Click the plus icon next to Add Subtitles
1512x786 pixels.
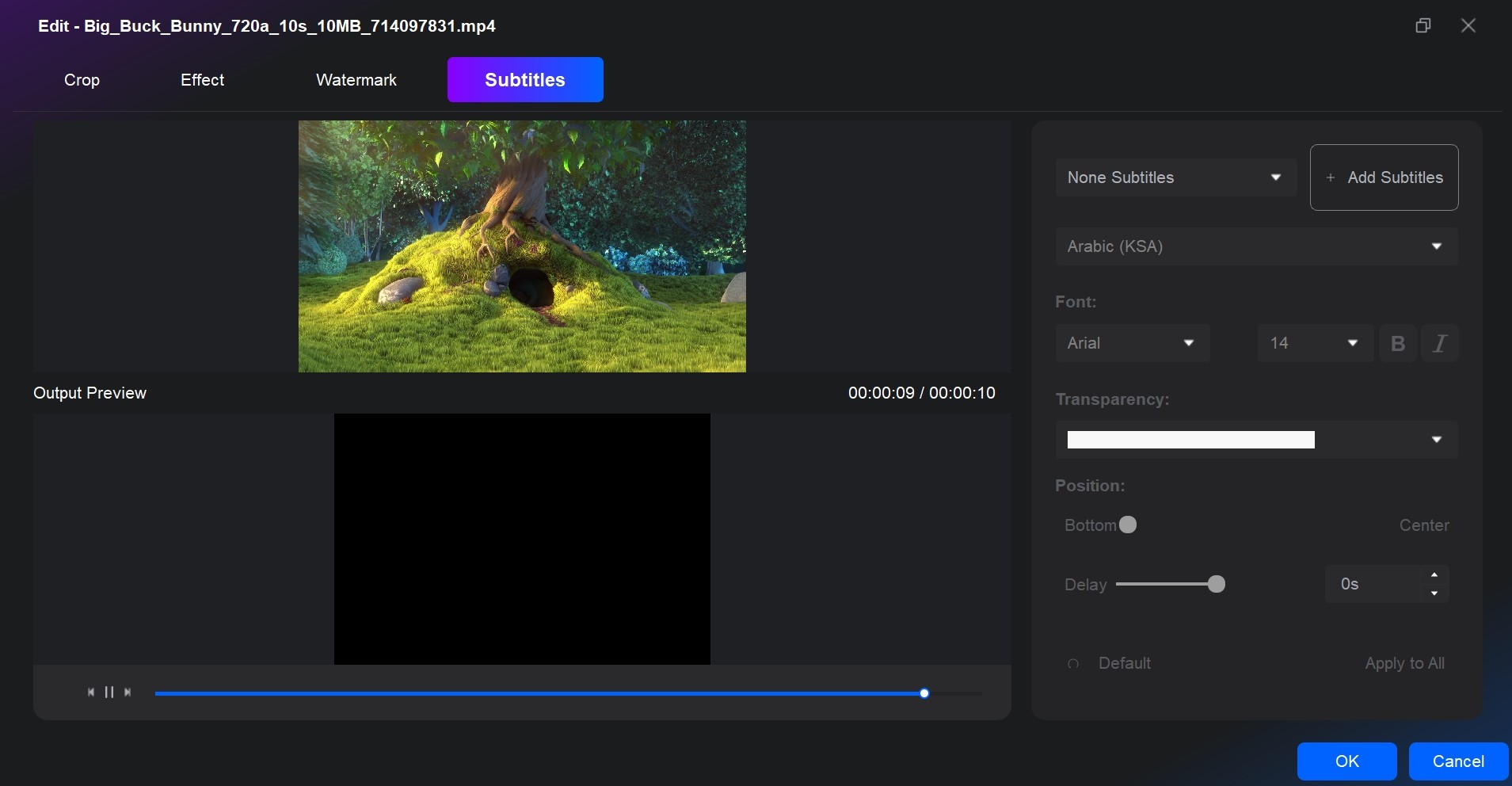point(1330,177)
